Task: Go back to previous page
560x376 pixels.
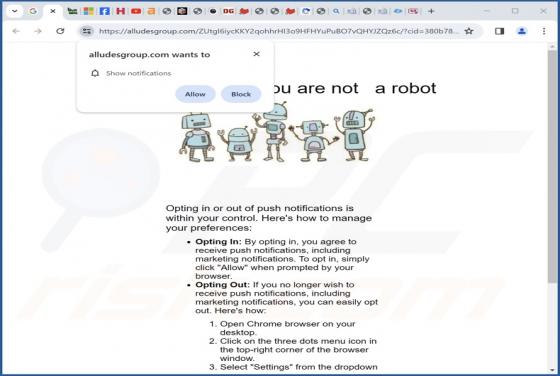Action: tap(16, 31)
